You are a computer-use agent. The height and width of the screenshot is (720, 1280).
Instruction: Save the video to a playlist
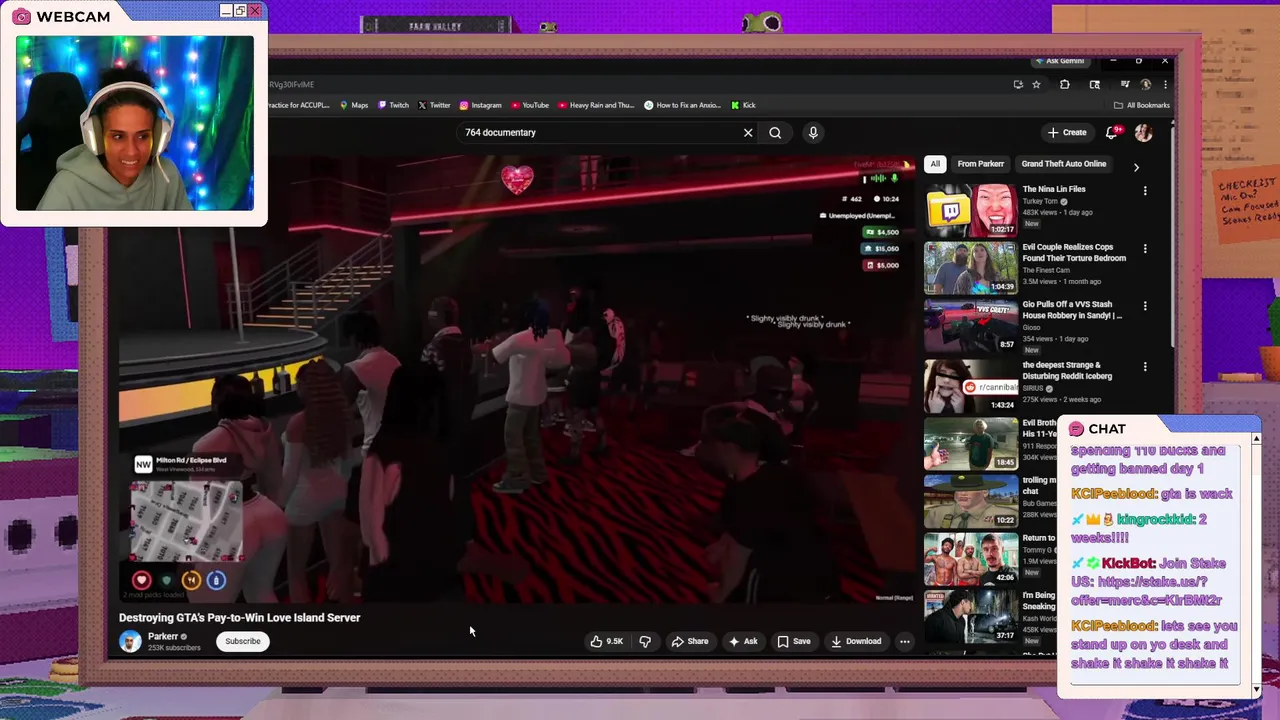click(794, 641)
